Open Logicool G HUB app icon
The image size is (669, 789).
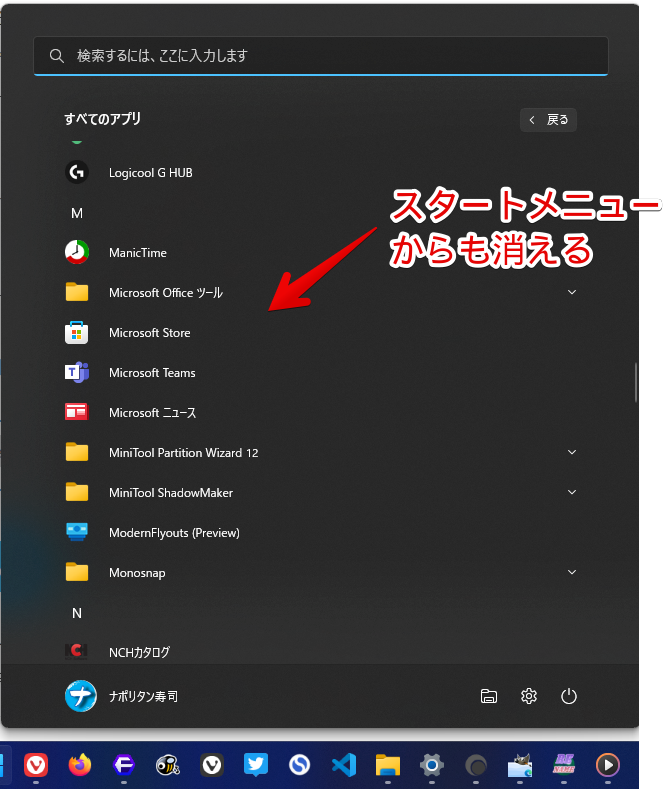(x=77, y=173)
